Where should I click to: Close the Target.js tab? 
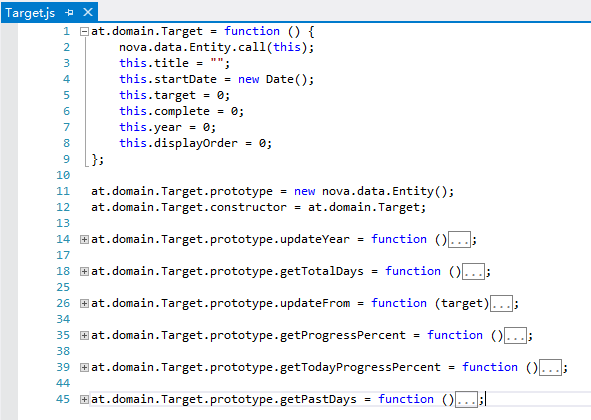click(x=88, y=12)
